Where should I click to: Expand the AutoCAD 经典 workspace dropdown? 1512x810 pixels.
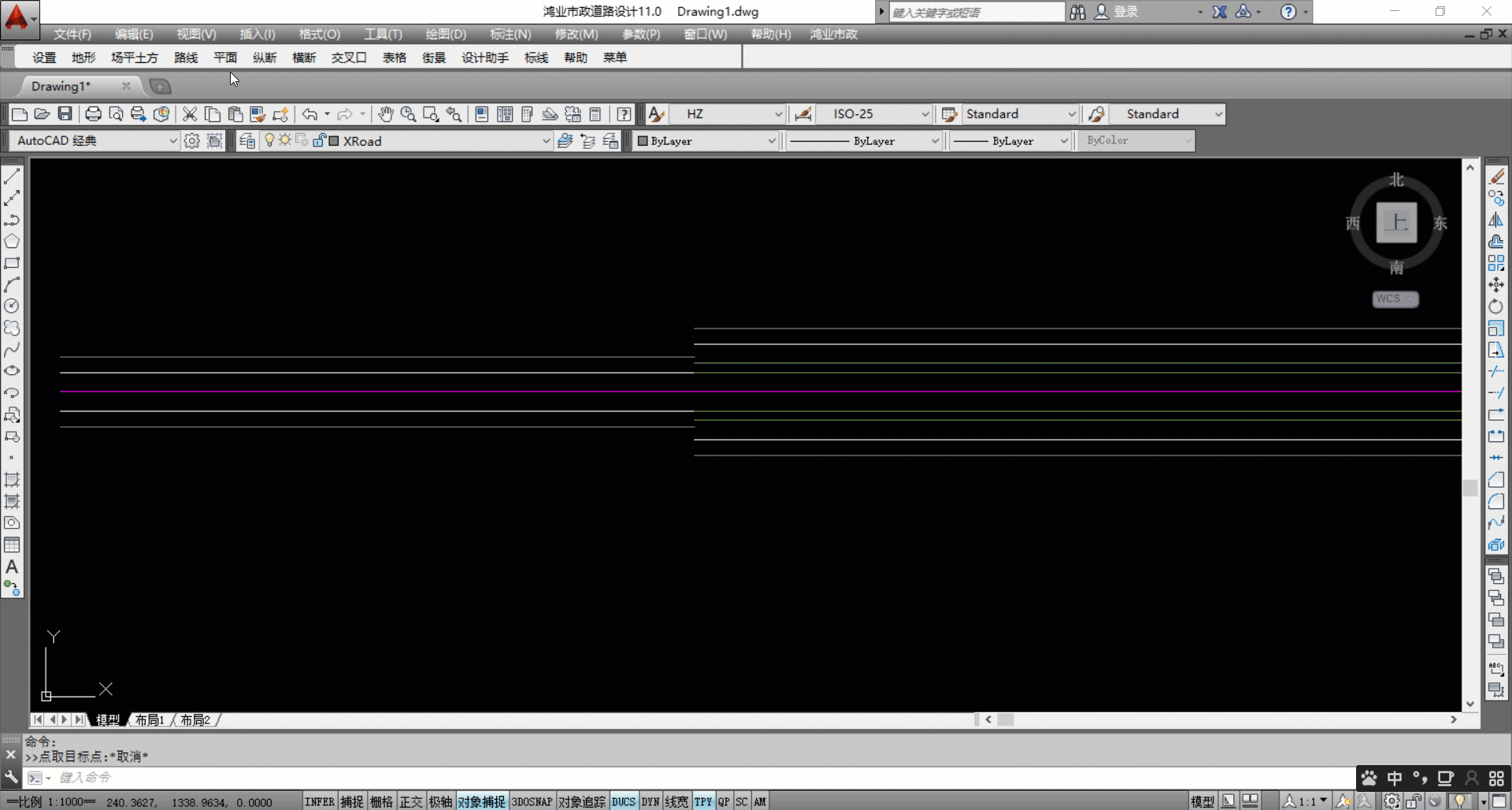click(172, 141)
